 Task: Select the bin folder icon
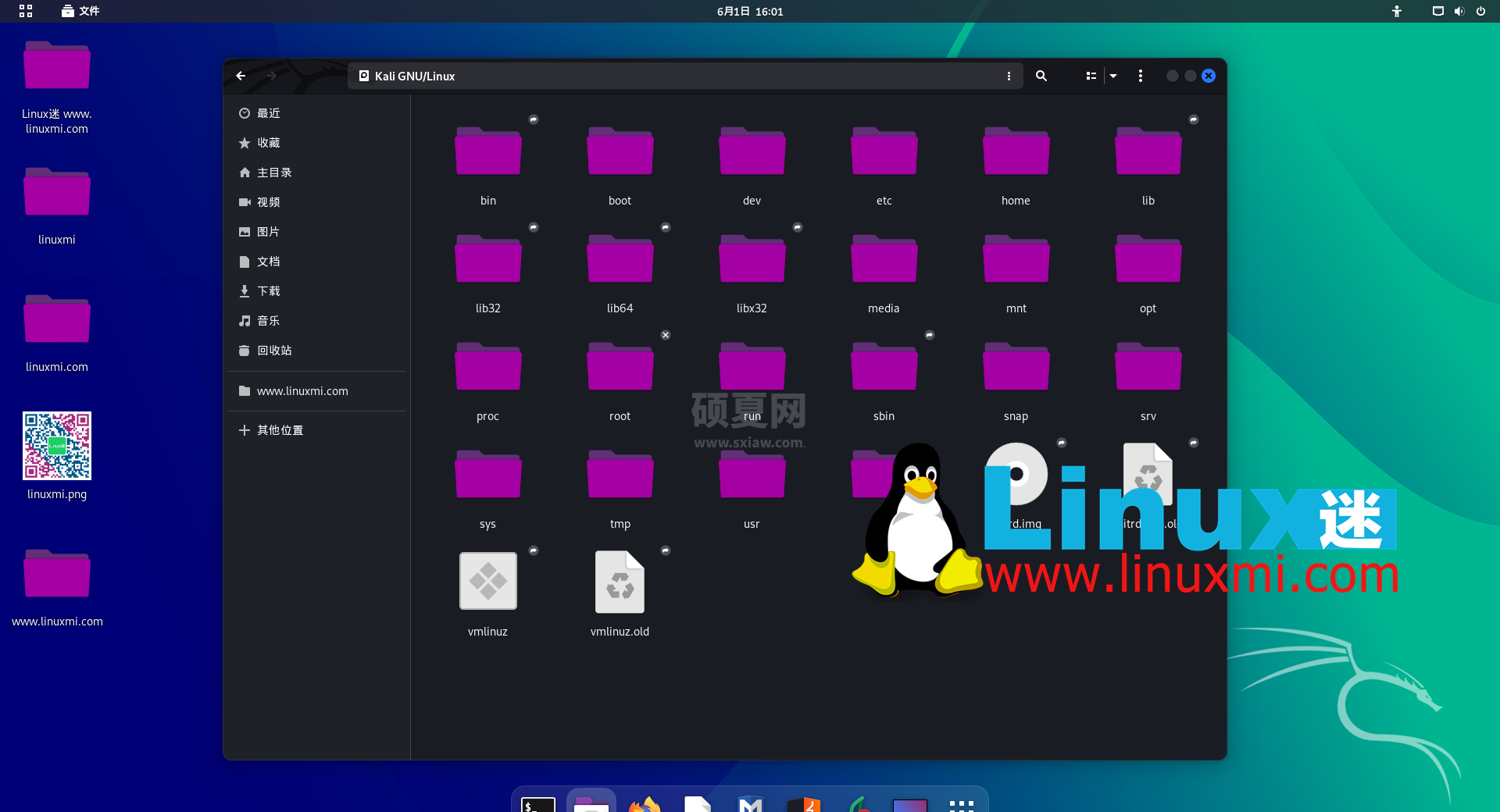pyautogui.click(x=488, y=151)
